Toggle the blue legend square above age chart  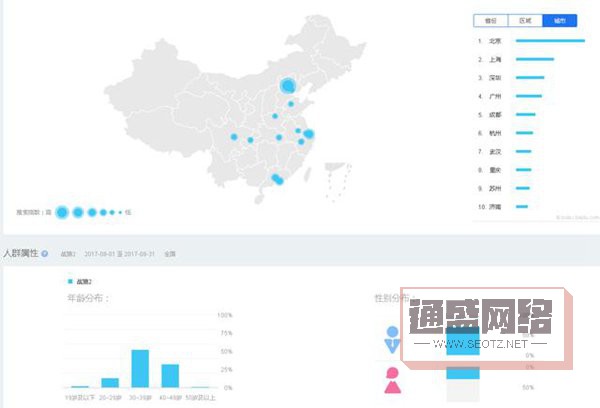70,282
